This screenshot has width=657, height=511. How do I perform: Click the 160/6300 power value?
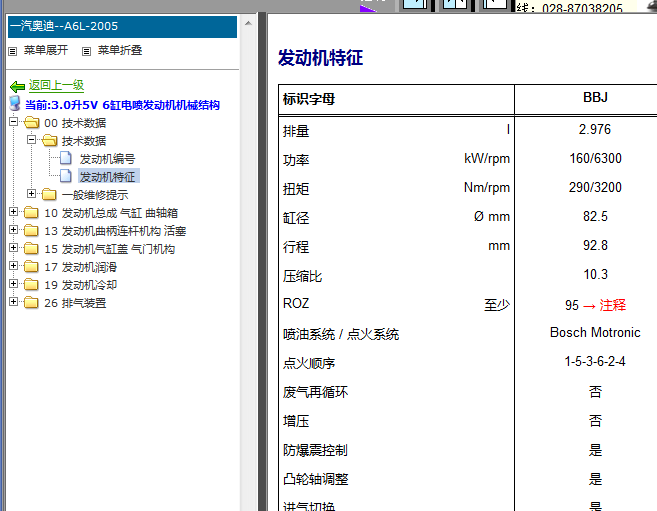pyautogui.click(x=595, y=158)
